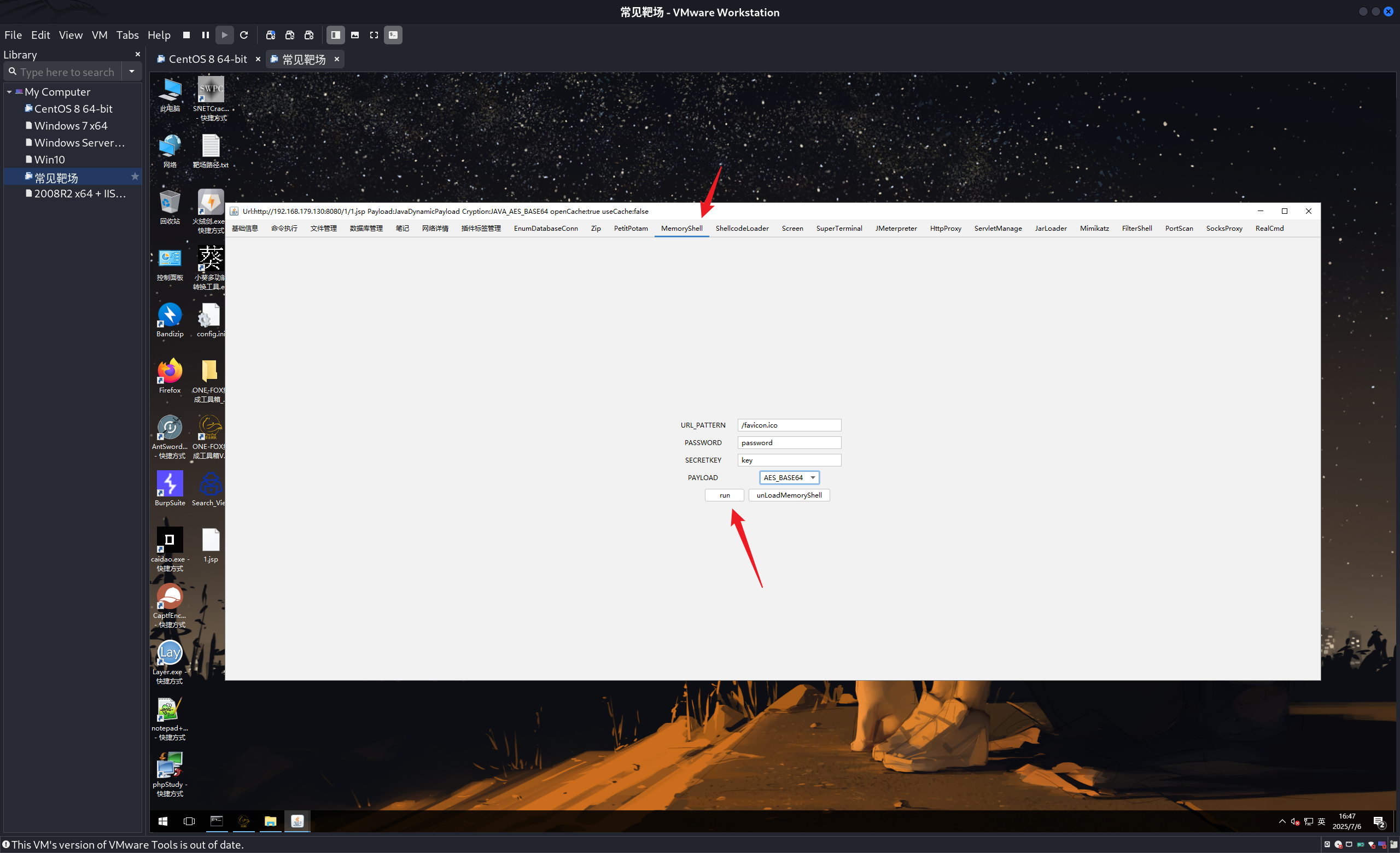Select Windows 7 x64 in library
Screen dimensions: 1400x853
coord(71,126)
